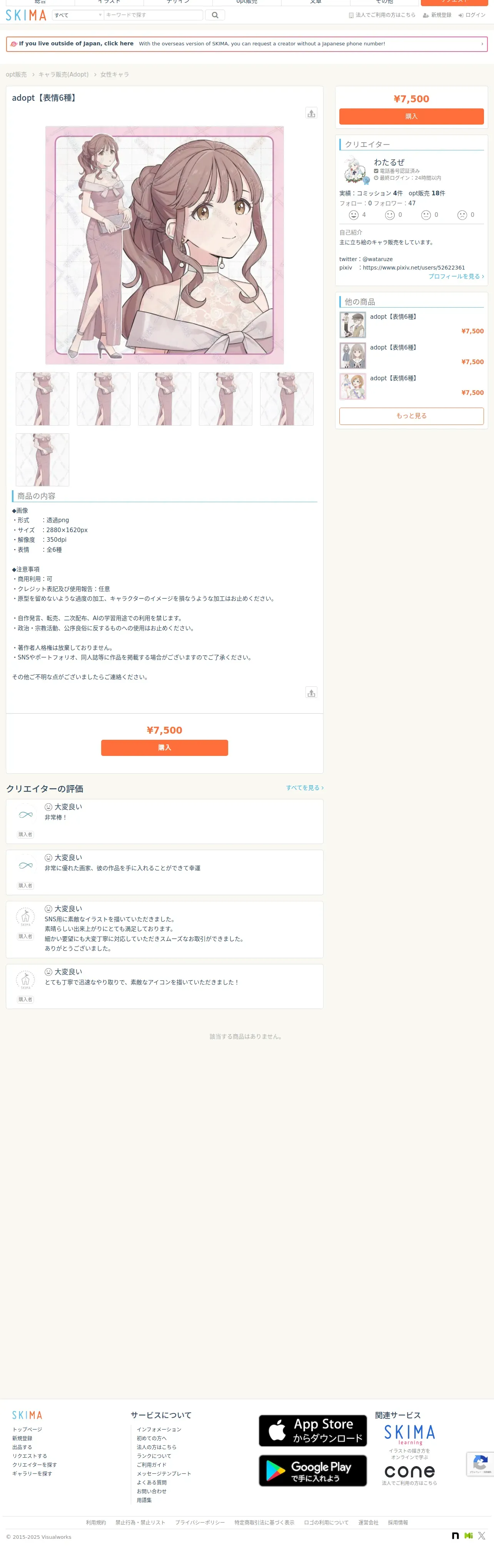
Task: Open 運営会社 link in footer
Action: click(x=368, y=1522)
